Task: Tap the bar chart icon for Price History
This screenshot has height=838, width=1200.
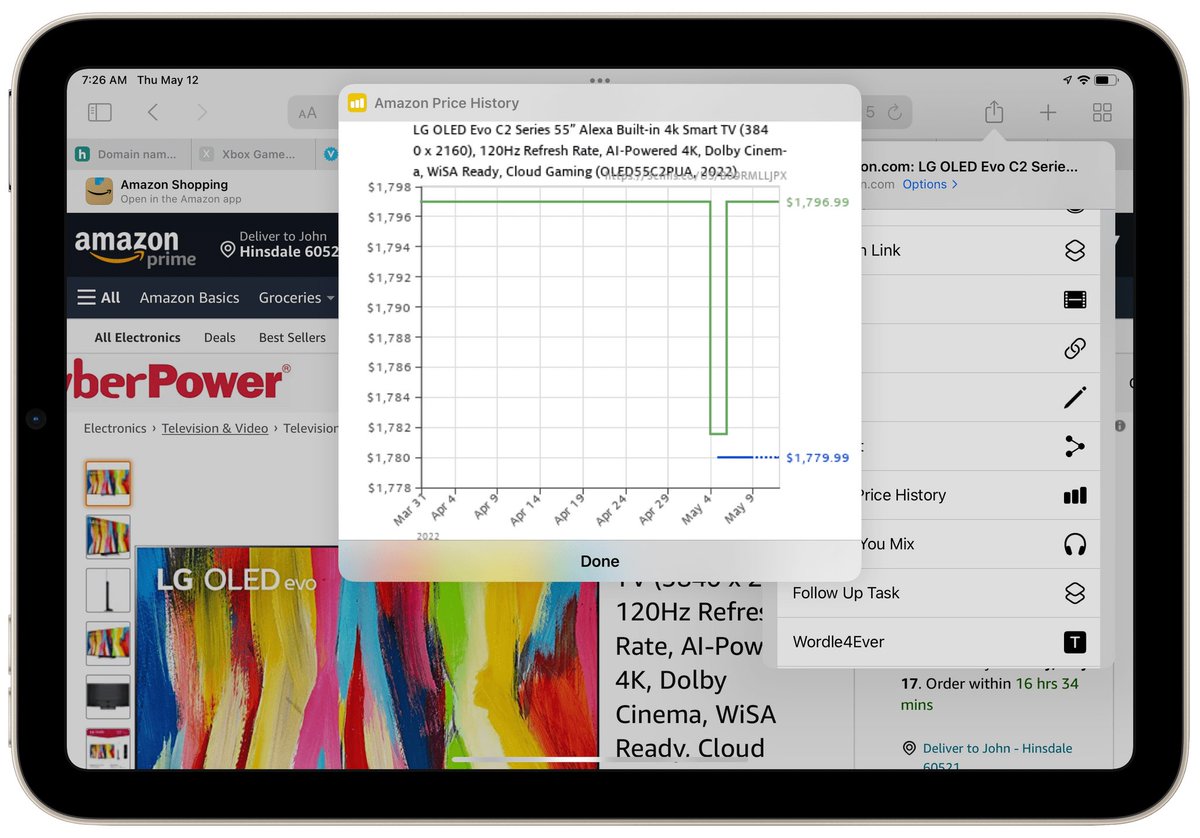Action: (x=1075, y=495)
